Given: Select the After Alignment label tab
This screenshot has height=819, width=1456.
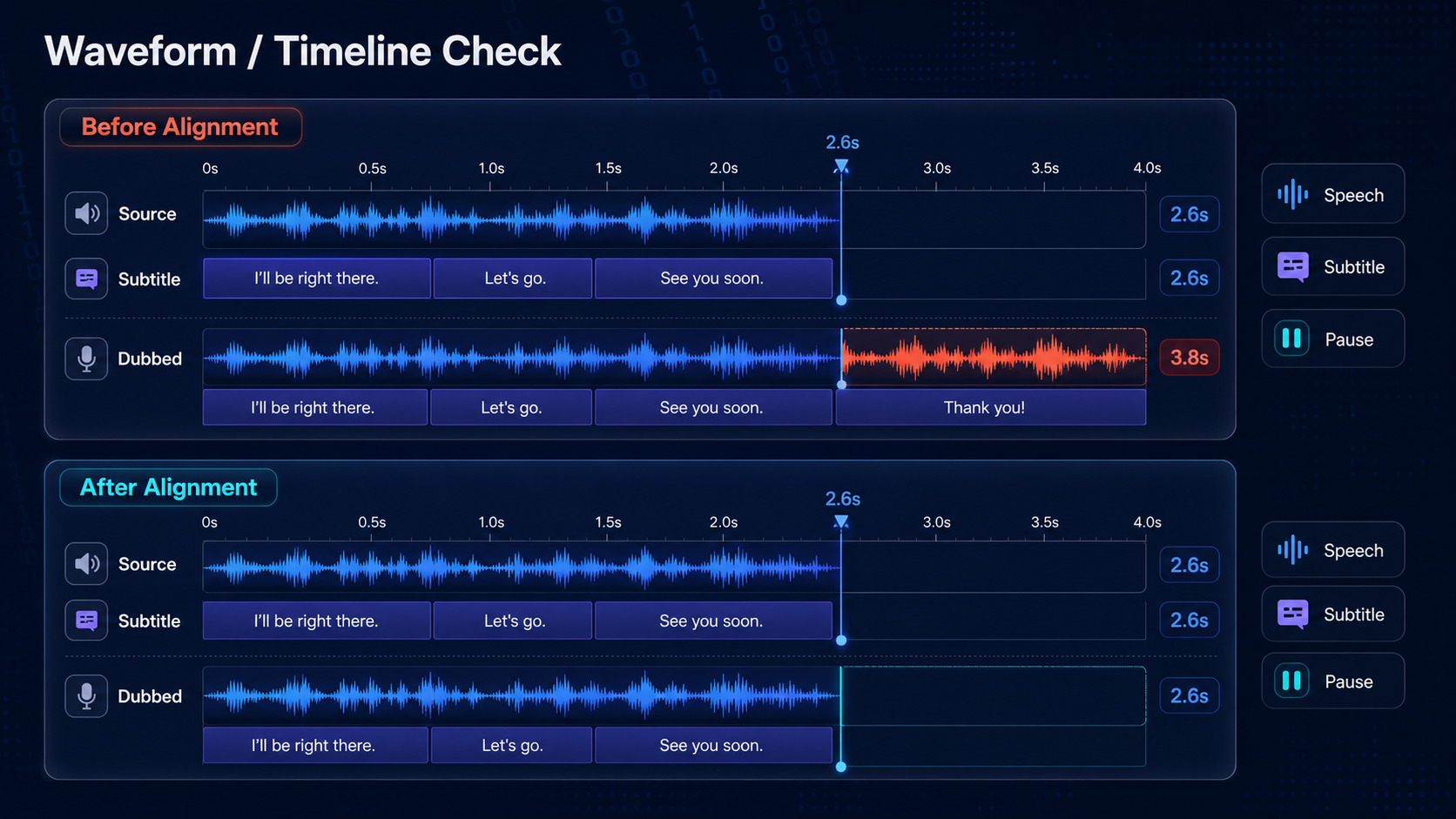Looking at the screenshot, I should tap(168, 487).
